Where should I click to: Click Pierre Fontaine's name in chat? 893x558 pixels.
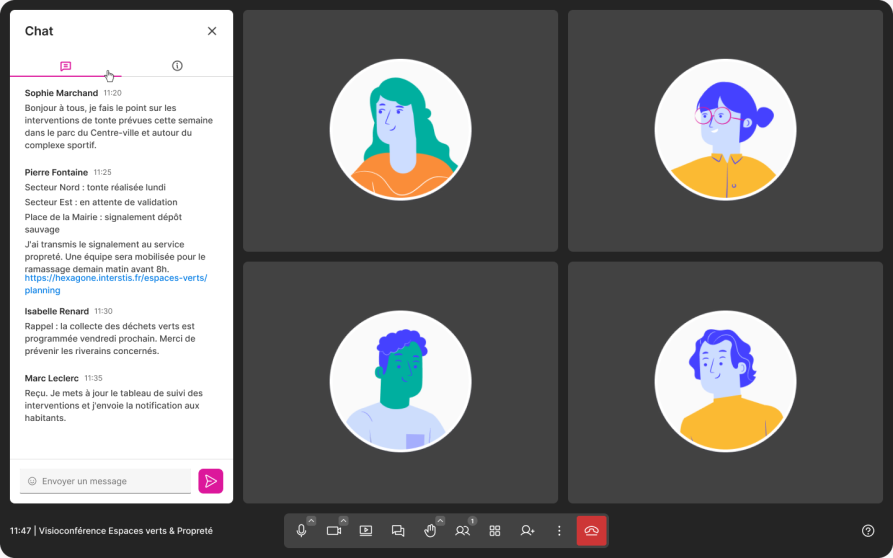click(x=56, y=172)
